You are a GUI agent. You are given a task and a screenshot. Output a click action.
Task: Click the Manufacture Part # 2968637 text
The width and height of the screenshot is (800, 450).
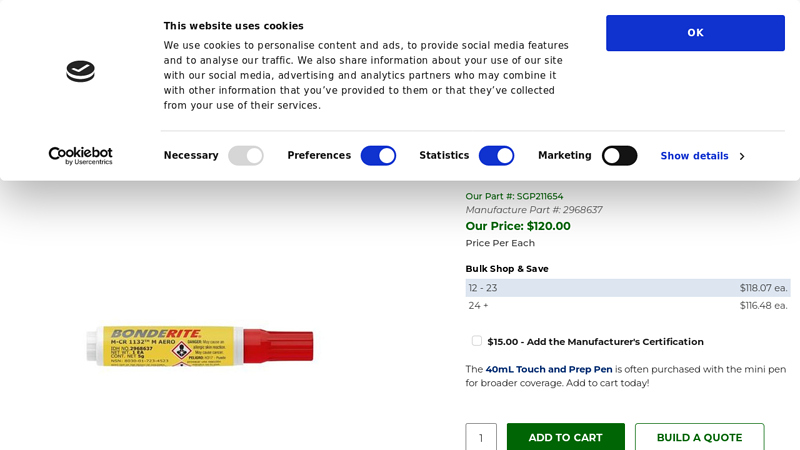tap(533, 210)
